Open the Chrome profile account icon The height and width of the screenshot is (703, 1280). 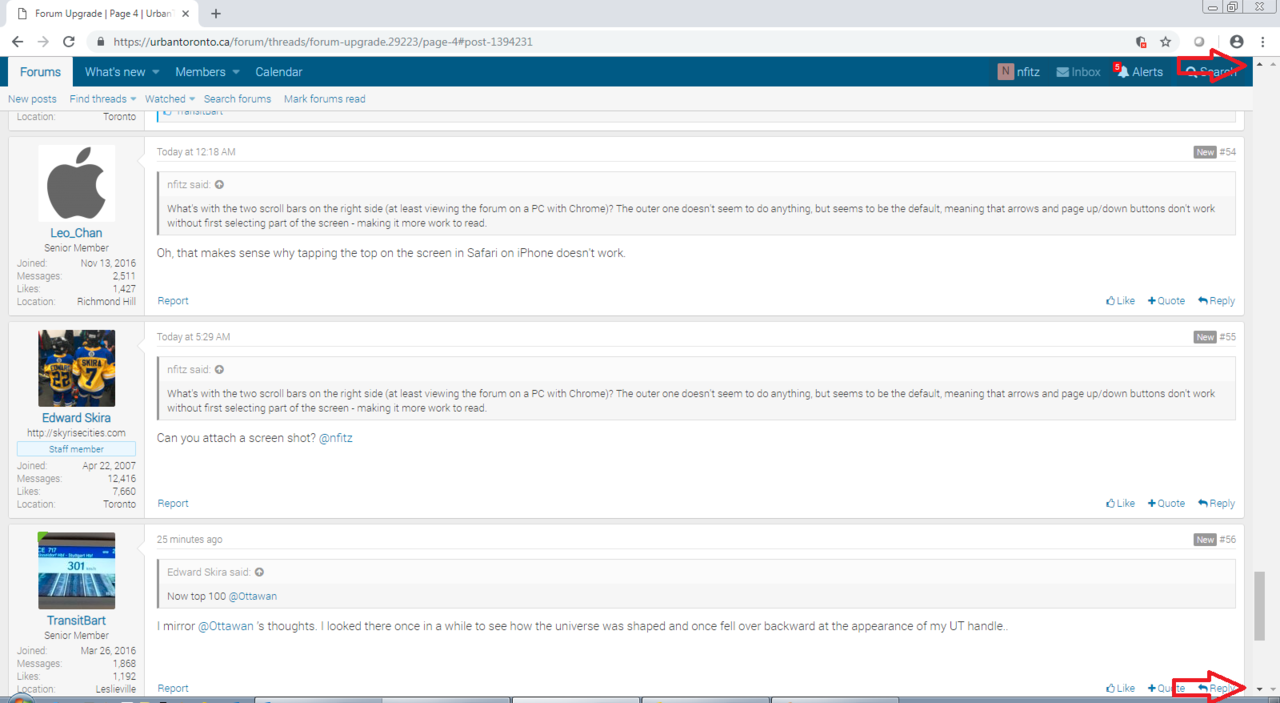tap(1237, 42)
